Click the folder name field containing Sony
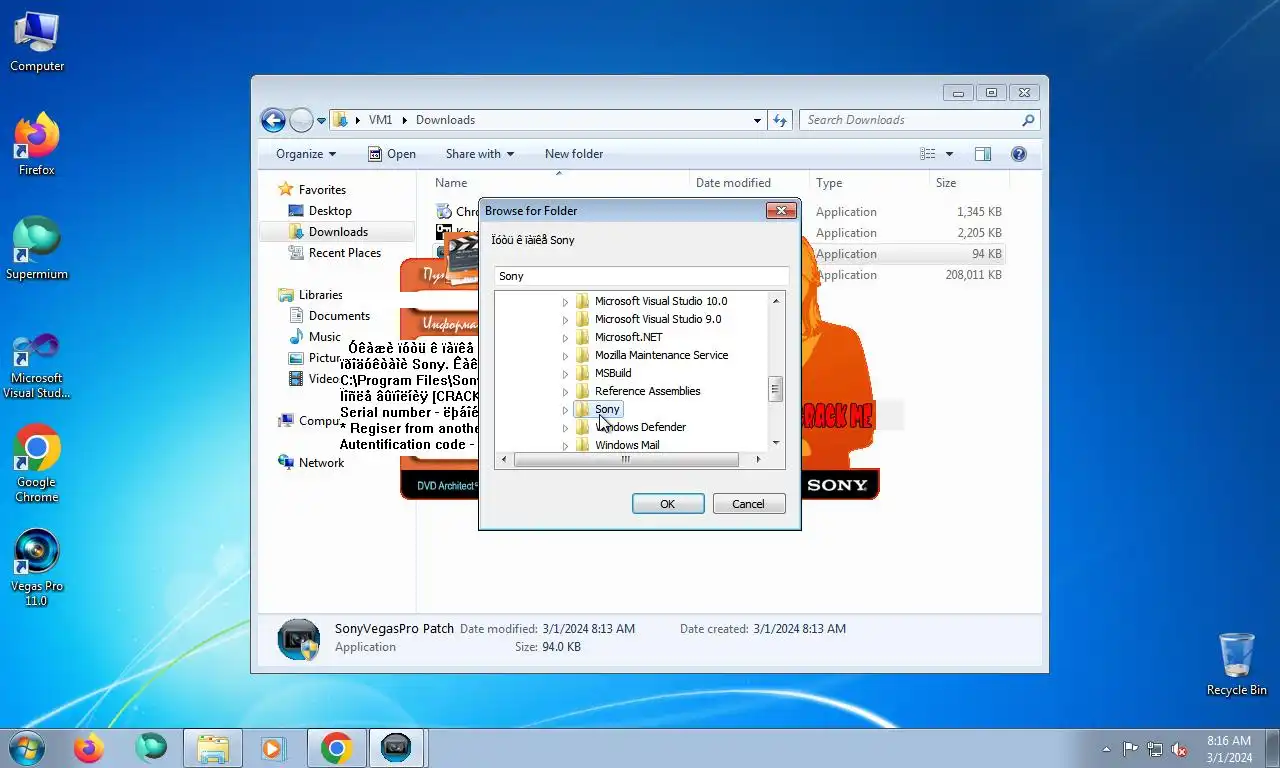The image size is (1280, 768). (641, 276)
